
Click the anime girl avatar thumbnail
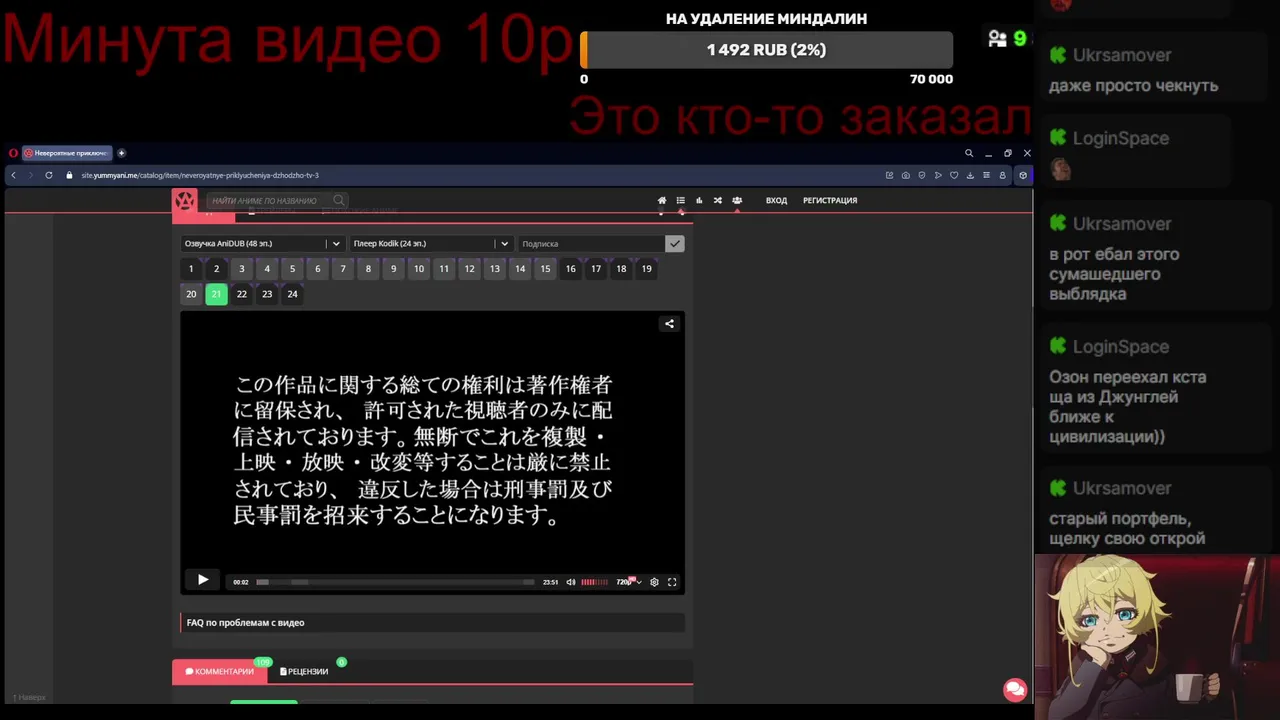click(x=1157, y=637)
